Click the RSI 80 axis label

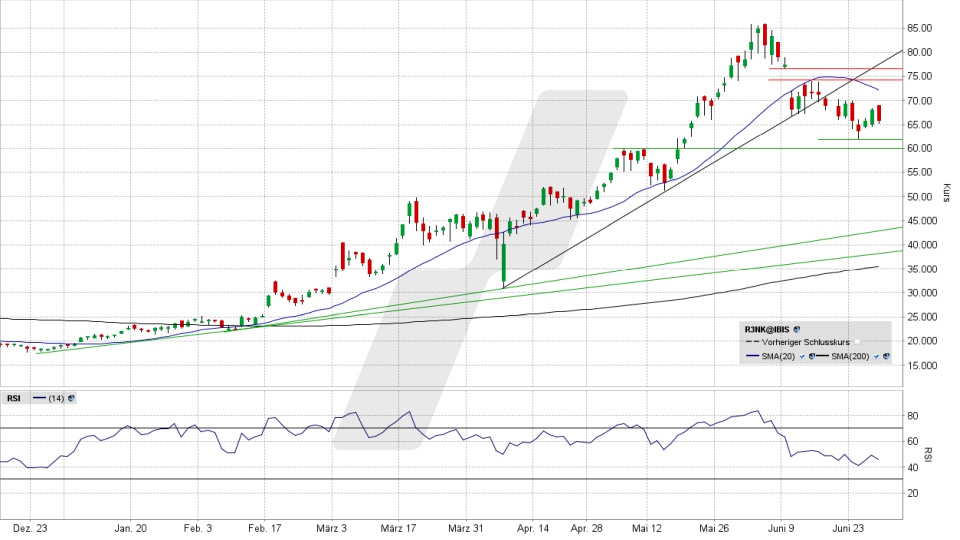[x=913, y=416]
